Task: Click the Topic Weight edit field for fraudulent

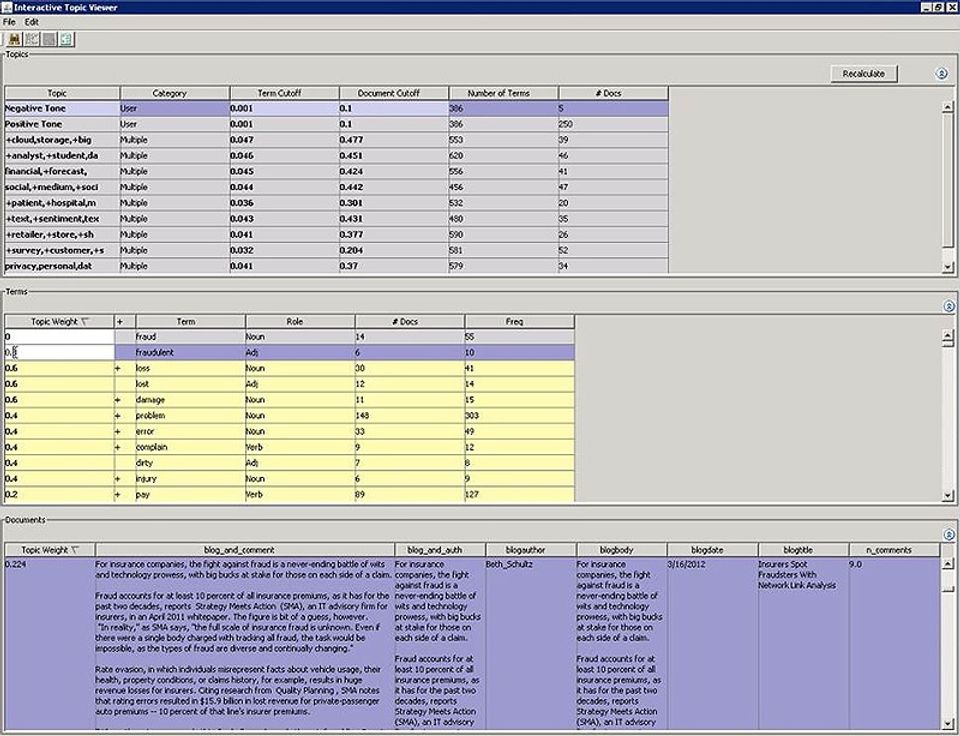Action: coord(59,353)
